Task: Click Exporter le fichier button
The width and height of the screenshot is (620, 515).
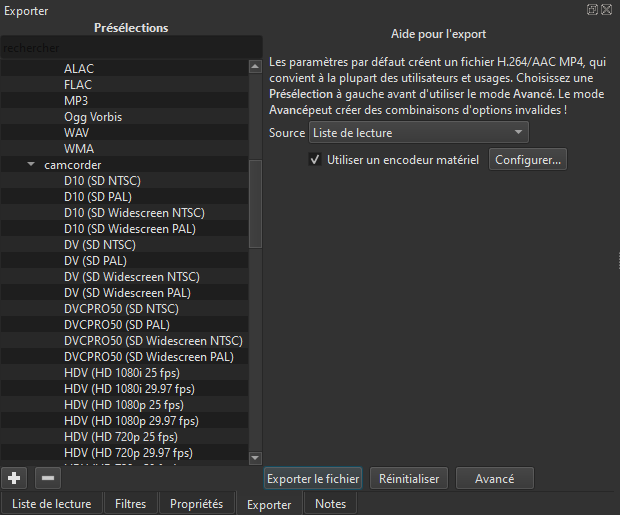Action: (x=313, y=479)
